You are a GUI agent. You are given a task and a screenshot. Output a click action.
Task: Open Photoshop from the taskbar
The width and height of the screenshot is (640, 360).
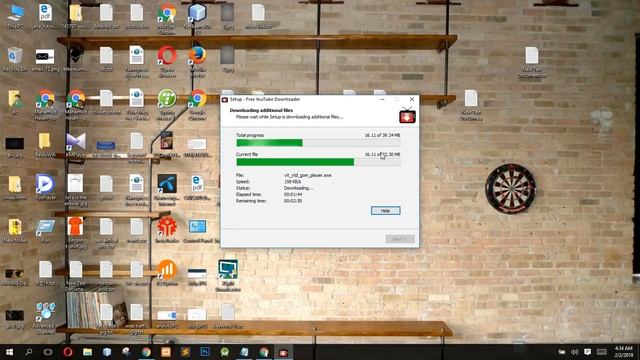(x=205, y=351)
